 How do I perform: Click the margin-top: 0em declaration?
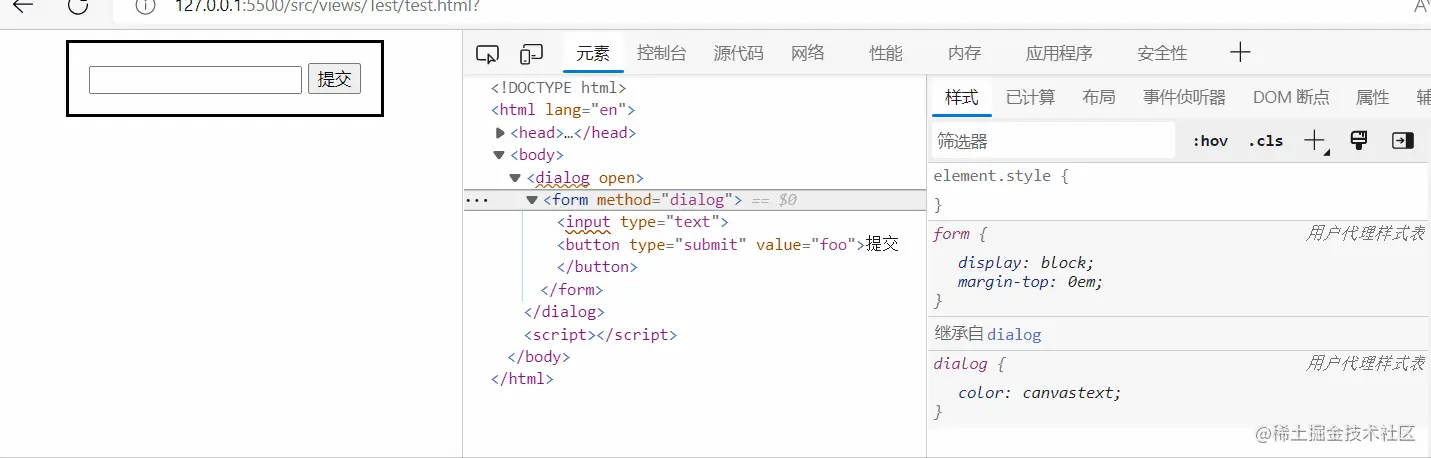(x=1030, y=282)
